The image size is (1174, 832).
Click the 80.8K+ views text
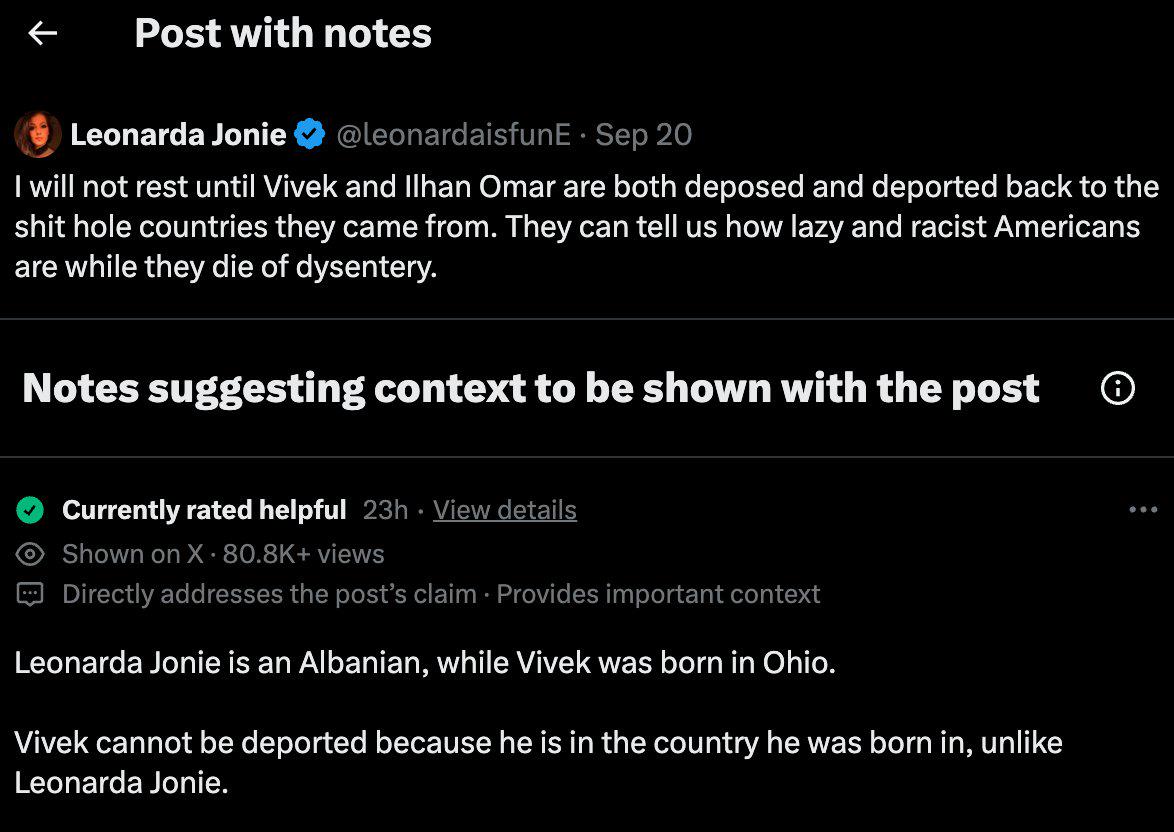[x=303, y=554]
